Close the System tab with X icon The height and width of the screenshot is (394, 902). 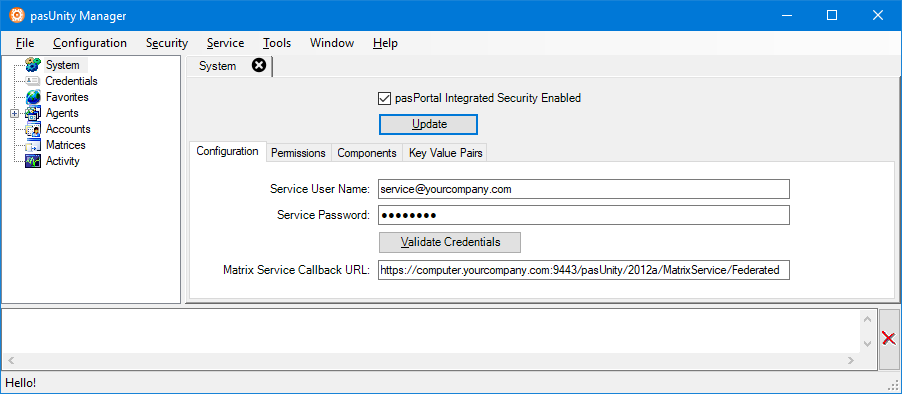click(259, 66)
